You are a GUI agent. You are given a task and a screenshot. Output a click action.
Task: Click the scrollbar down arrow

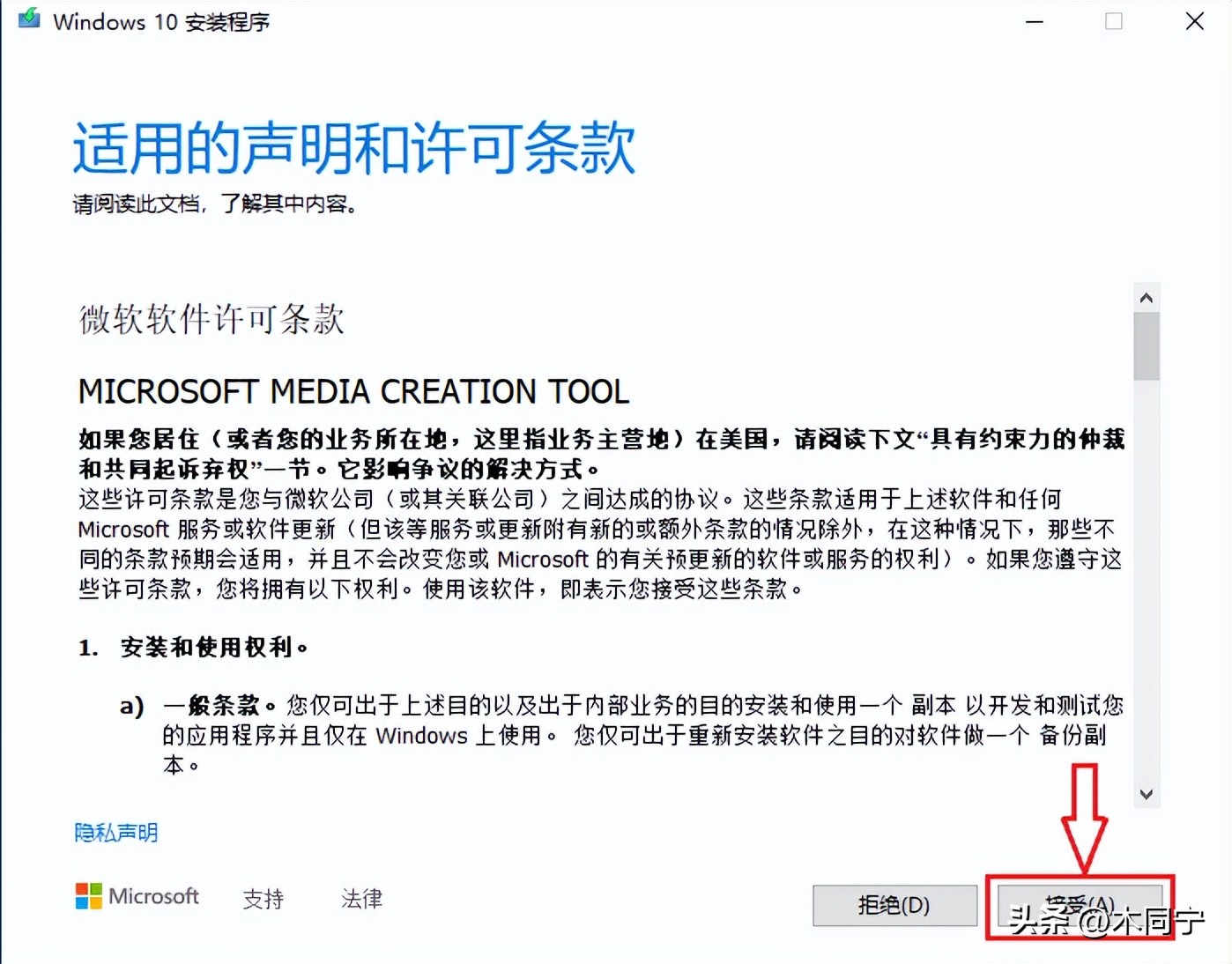pos(1147,793)
